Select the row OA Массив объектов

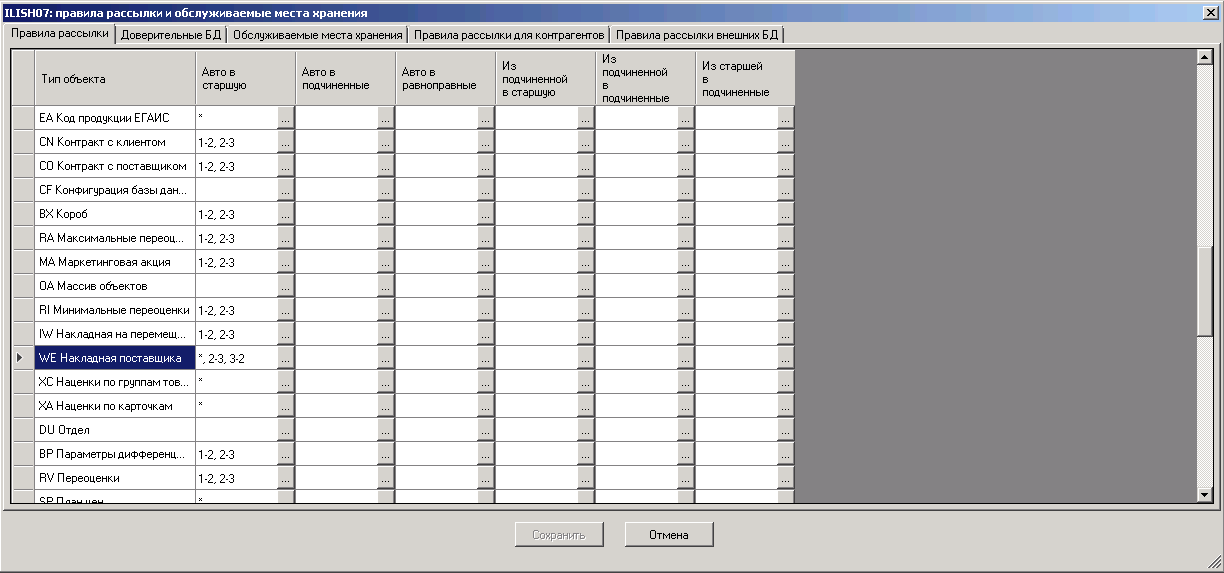tap(115, 286)
